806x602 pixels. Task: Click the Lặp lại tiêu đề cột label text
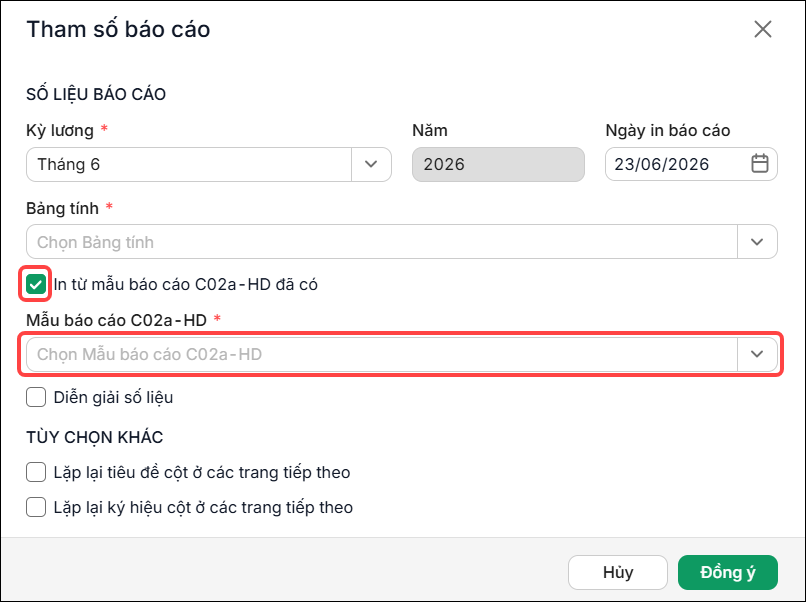coord(202,472)
